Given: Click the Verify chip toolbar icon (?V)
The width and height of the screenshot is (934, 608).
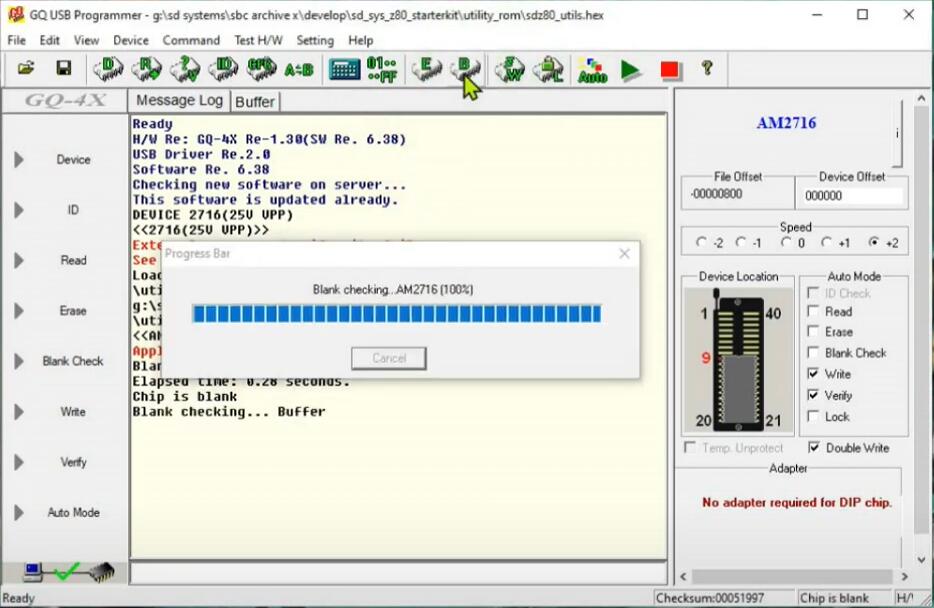Looking at the screenshot, I should (x=185, y=69).
